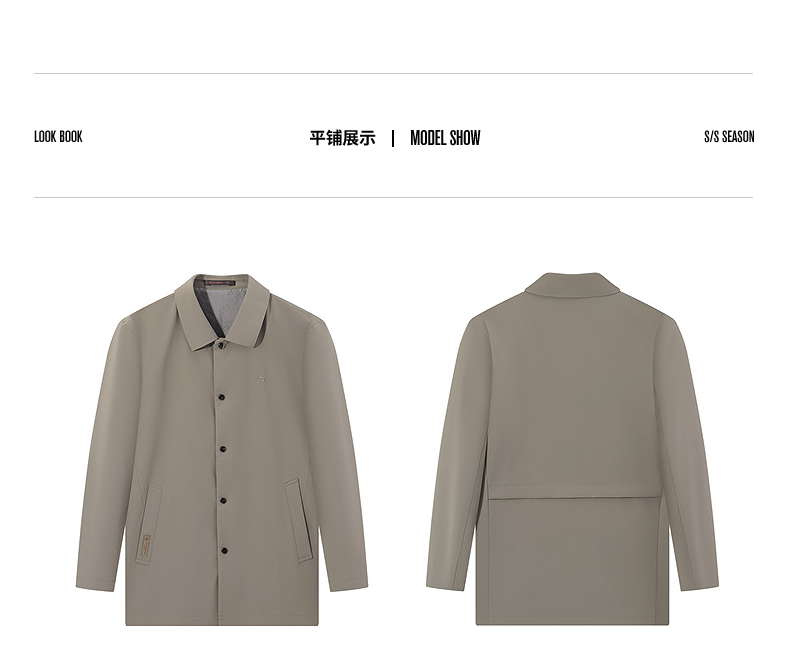The height and width of the screenshot is (648, 790).
Task: Click the vertical divider between headings
Action: click(x=393, y=138)
